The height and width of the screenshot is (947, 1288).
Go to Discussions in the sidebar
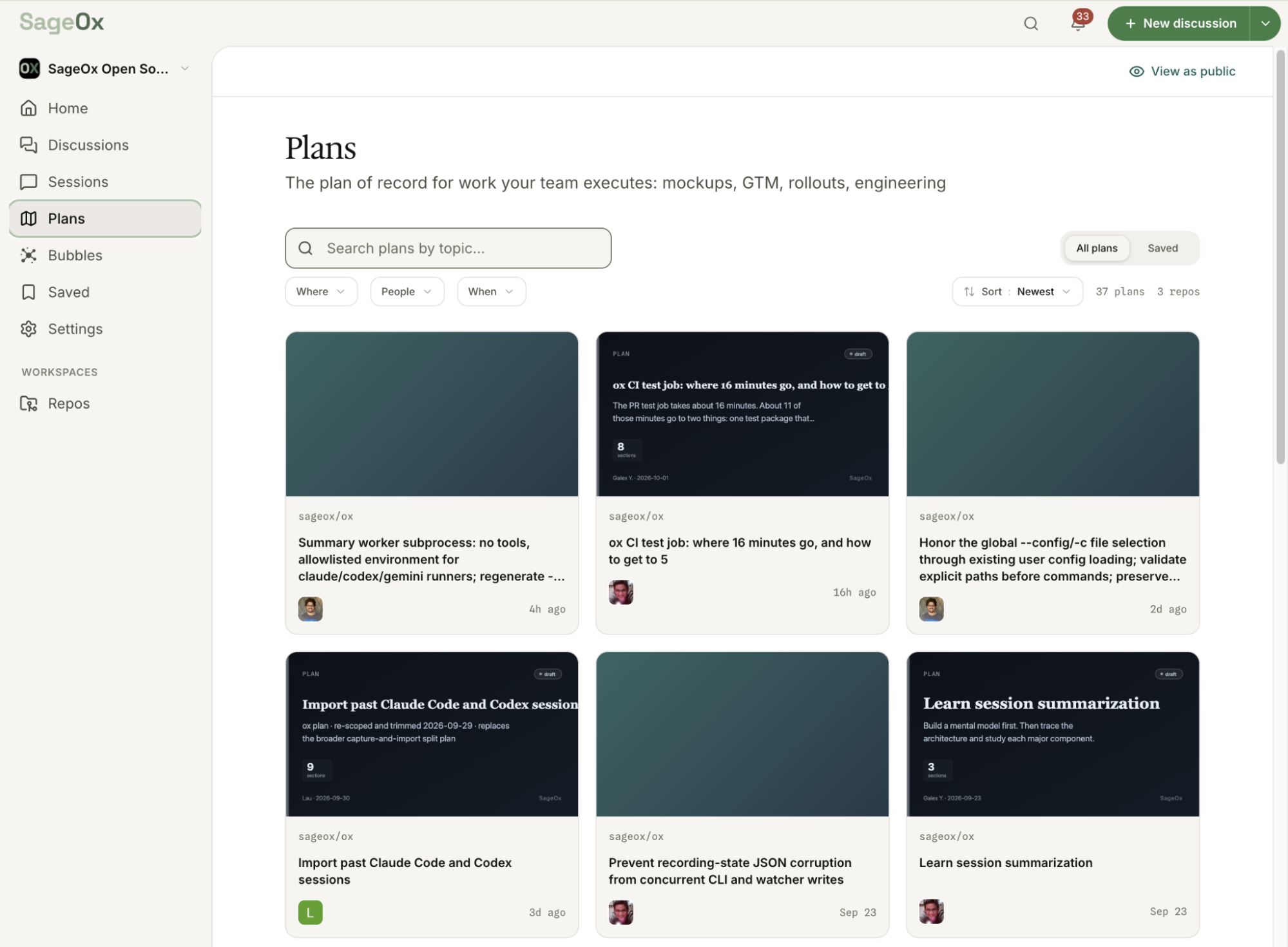click(106, 145)
